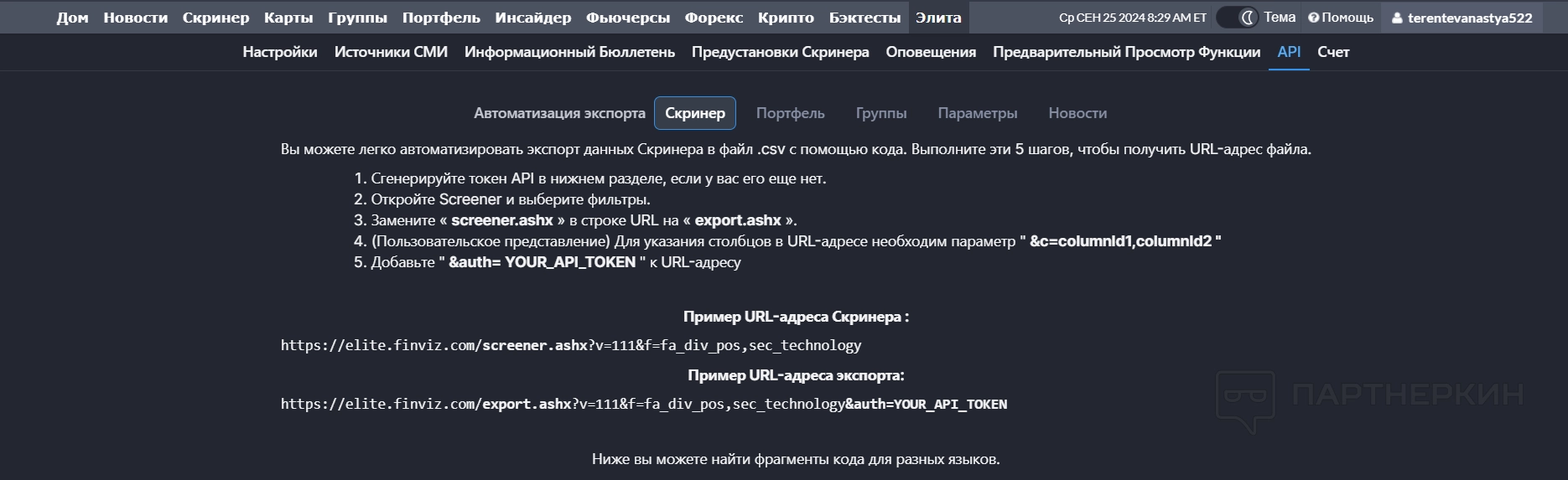The height and width of the screenshot is (480, 1568).
Task: Open the Новости export tab
Action: tap(1077, 113)
